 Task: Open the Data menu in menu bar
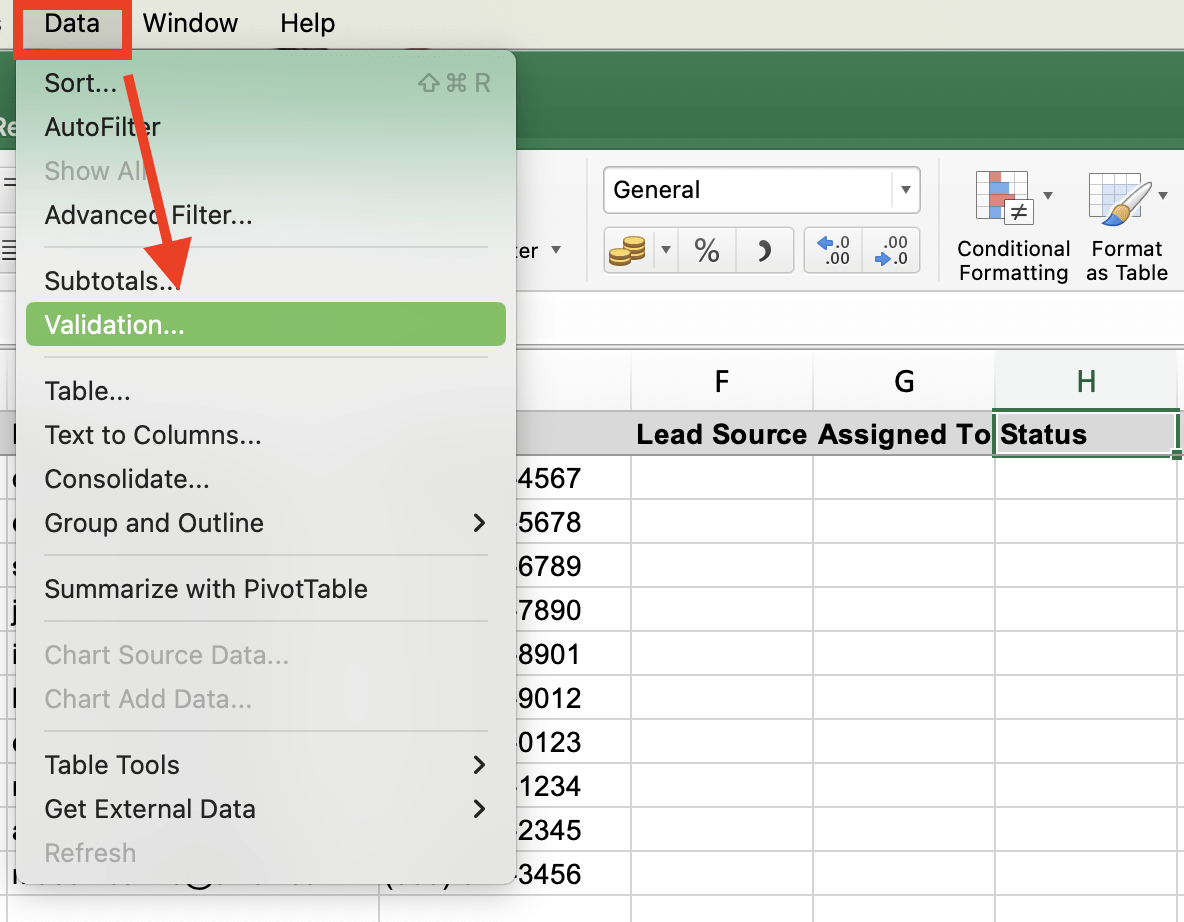72,23
